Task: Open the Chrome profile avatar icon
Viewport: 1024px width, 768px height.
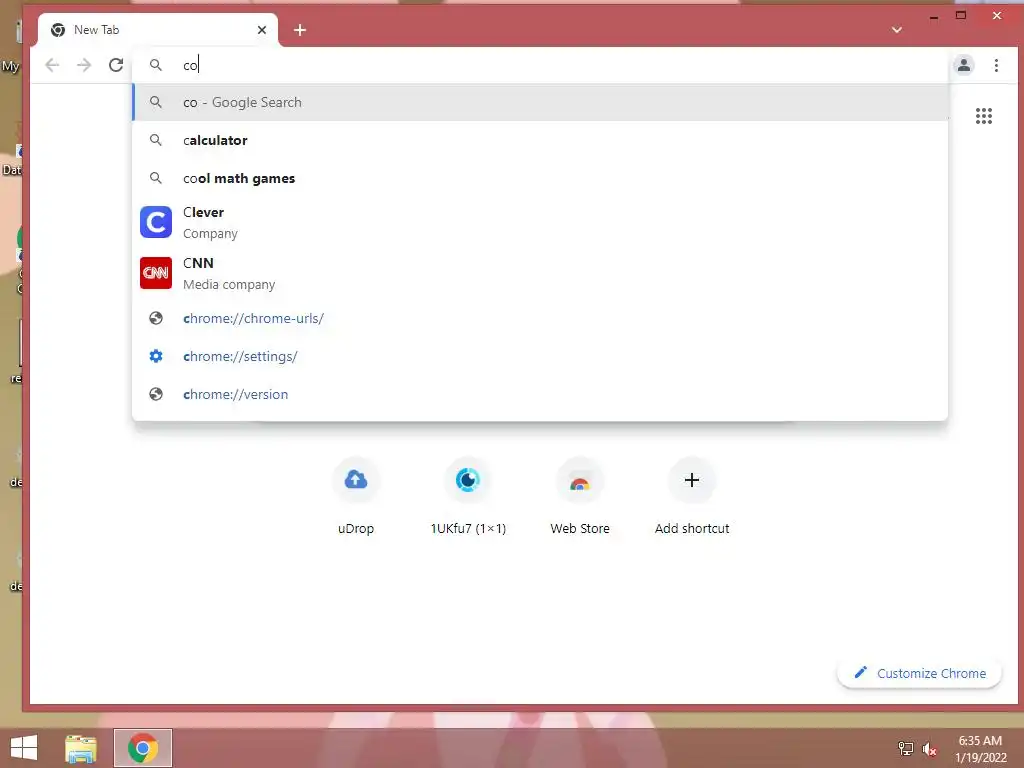Action: 963,65
